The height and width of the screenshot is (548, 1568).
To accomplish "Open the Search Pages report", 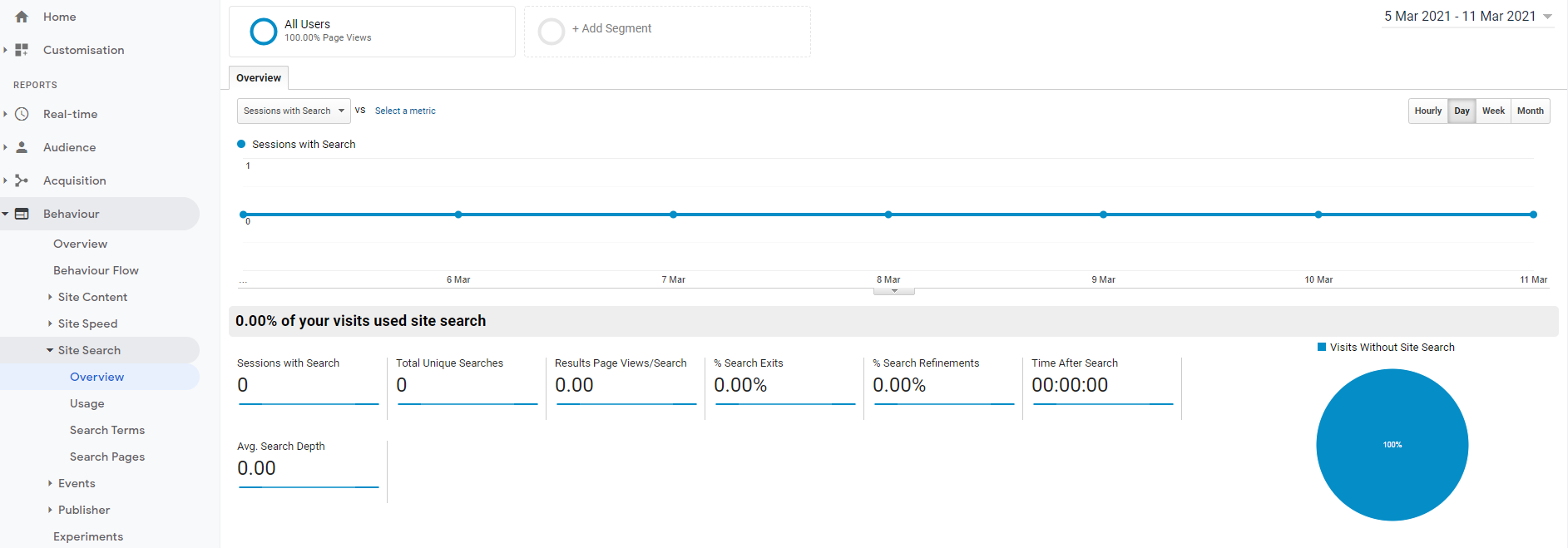I will pos(107,457).
